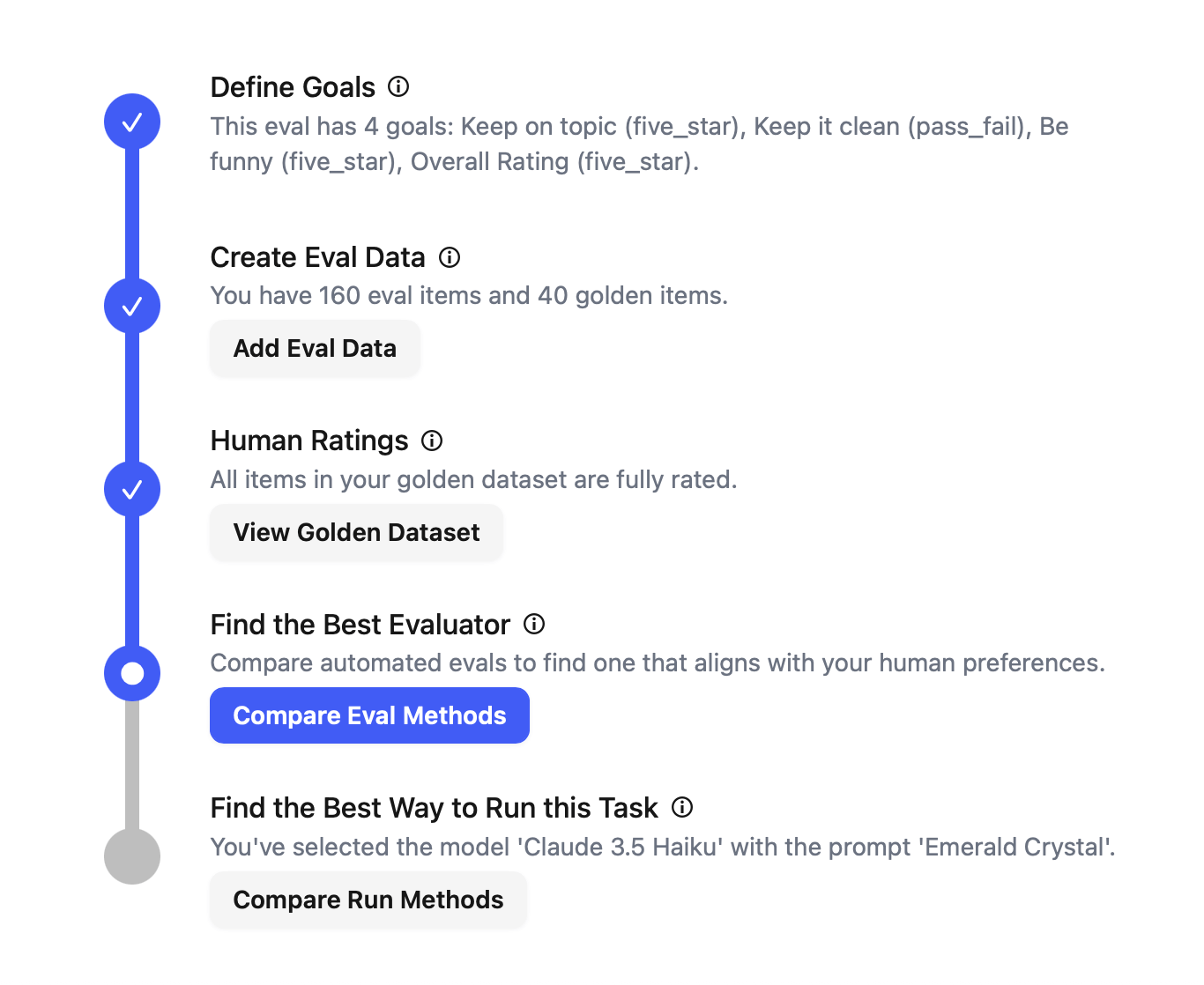Select the Human Ratings section title
The image size is (1204, 985).
point(308,441)
